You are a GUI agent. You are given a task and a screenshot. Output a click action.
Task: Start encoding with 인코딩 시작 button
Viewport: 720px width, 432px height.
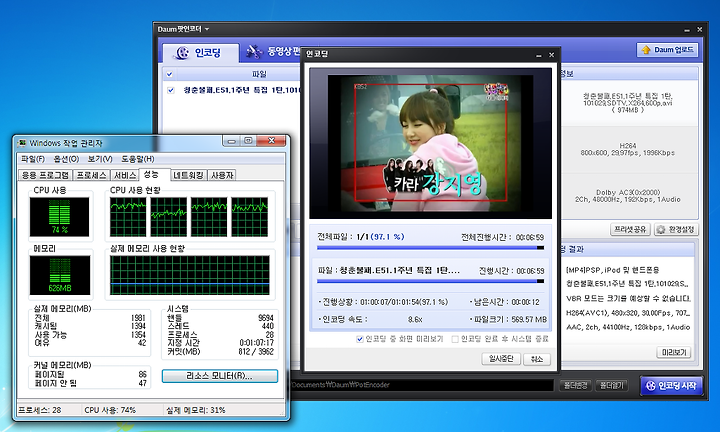pos(671,386)
